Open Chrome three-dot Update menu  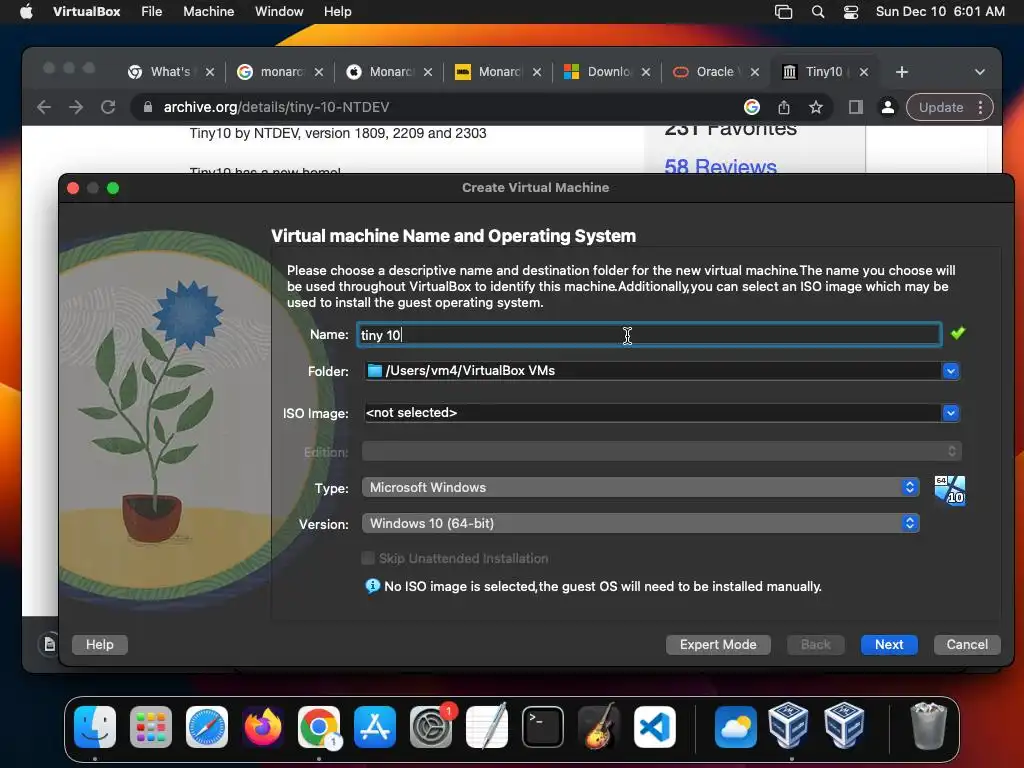(980, 107)
